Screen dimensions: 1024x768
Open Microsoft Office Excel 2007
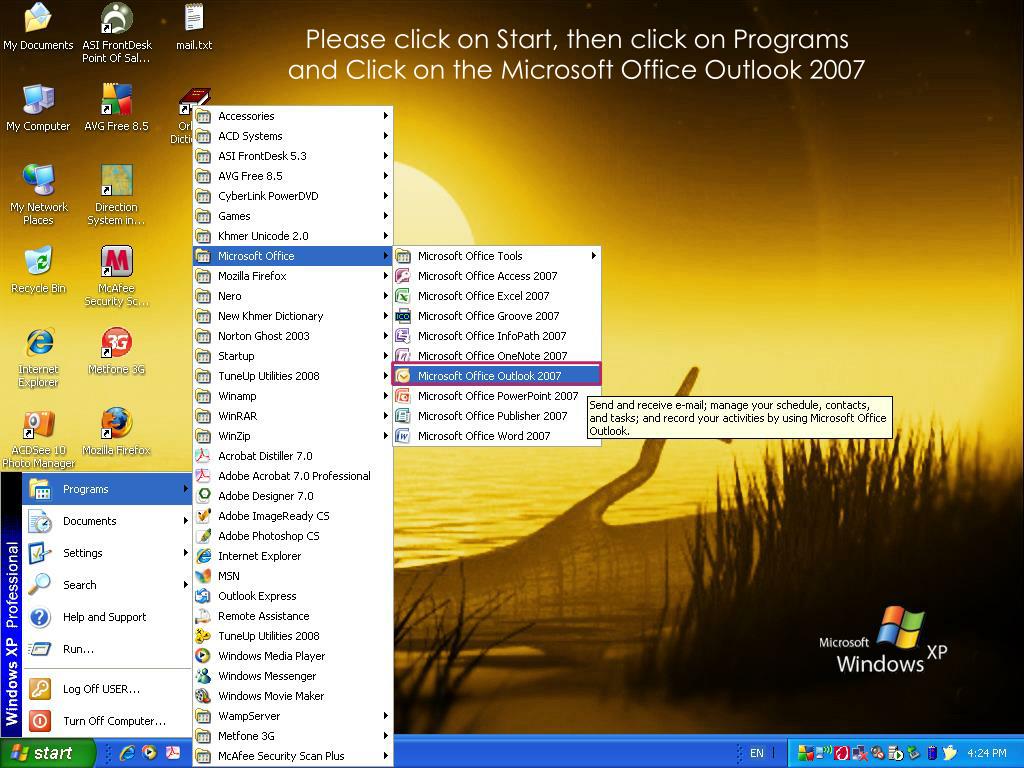(496, 296)
